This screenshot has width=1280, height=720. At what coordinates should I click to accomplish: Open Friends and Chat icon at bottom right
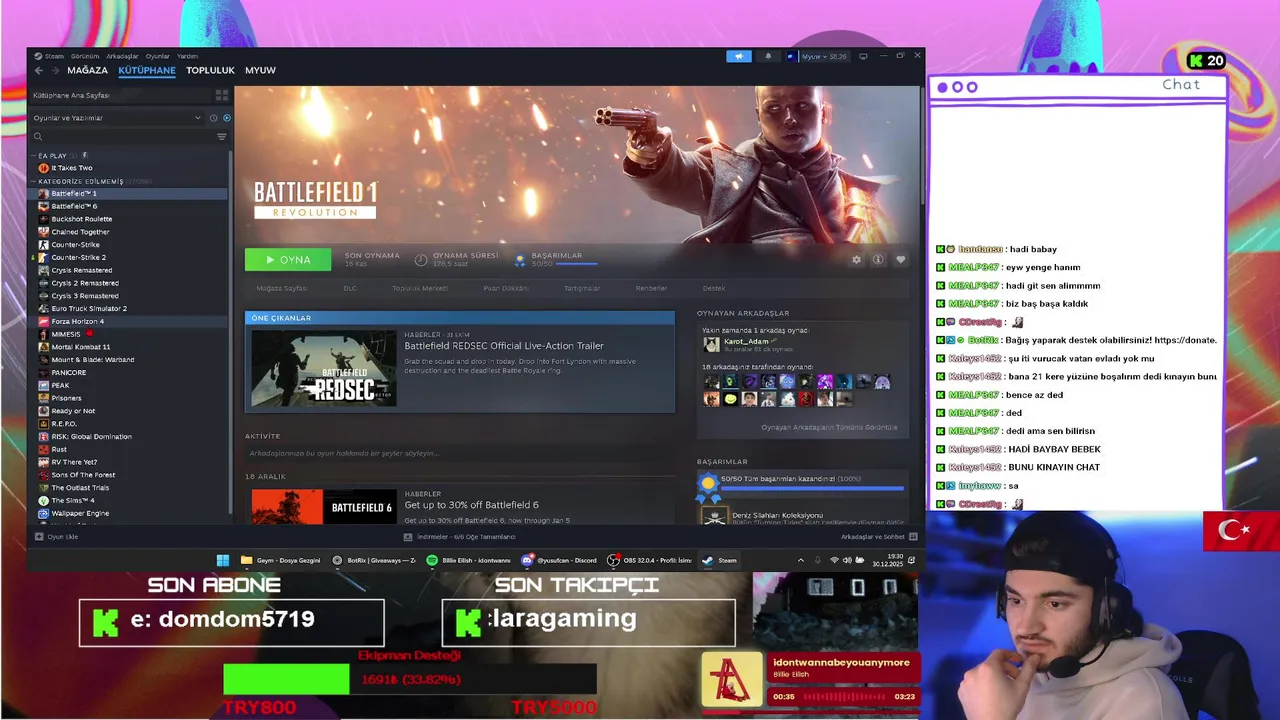tap(911, 537)
